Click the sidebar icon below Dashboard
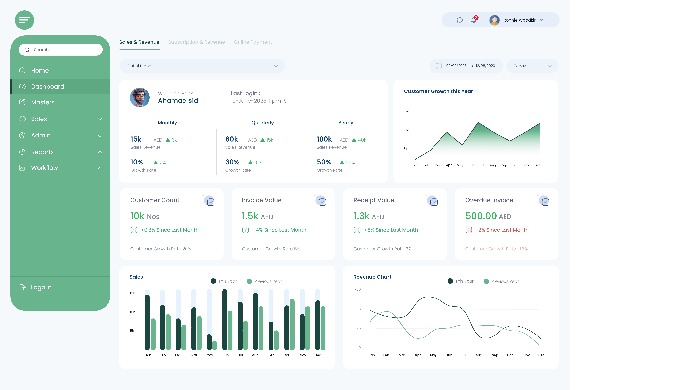The height and width of the screenshot is (390, 680). click(x=22, y=102)
